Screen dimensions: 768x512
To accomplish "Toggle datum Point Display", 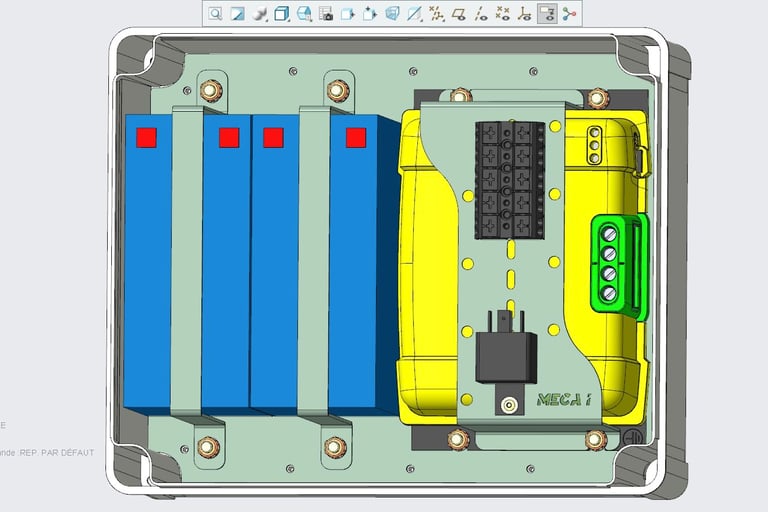I will (503, 14).
